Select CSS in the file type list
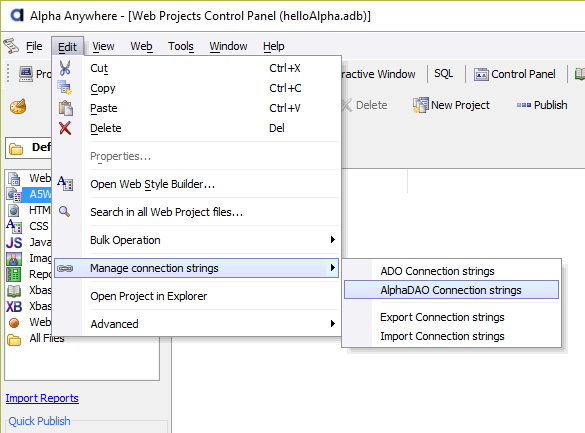 [39, 226]
